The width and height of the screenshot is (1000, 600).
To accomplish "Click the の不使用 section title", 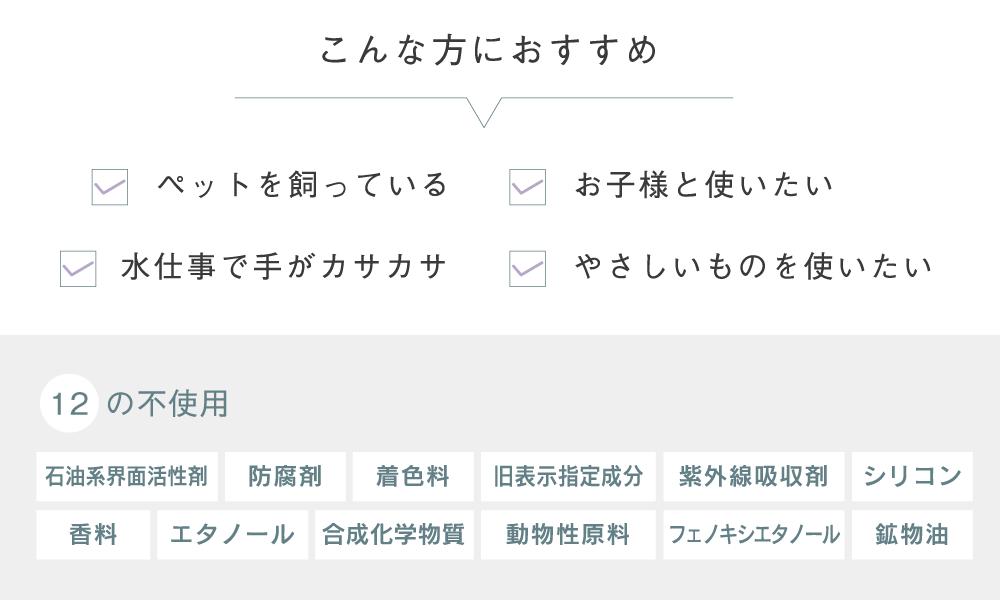I will (x=167, y=404).
